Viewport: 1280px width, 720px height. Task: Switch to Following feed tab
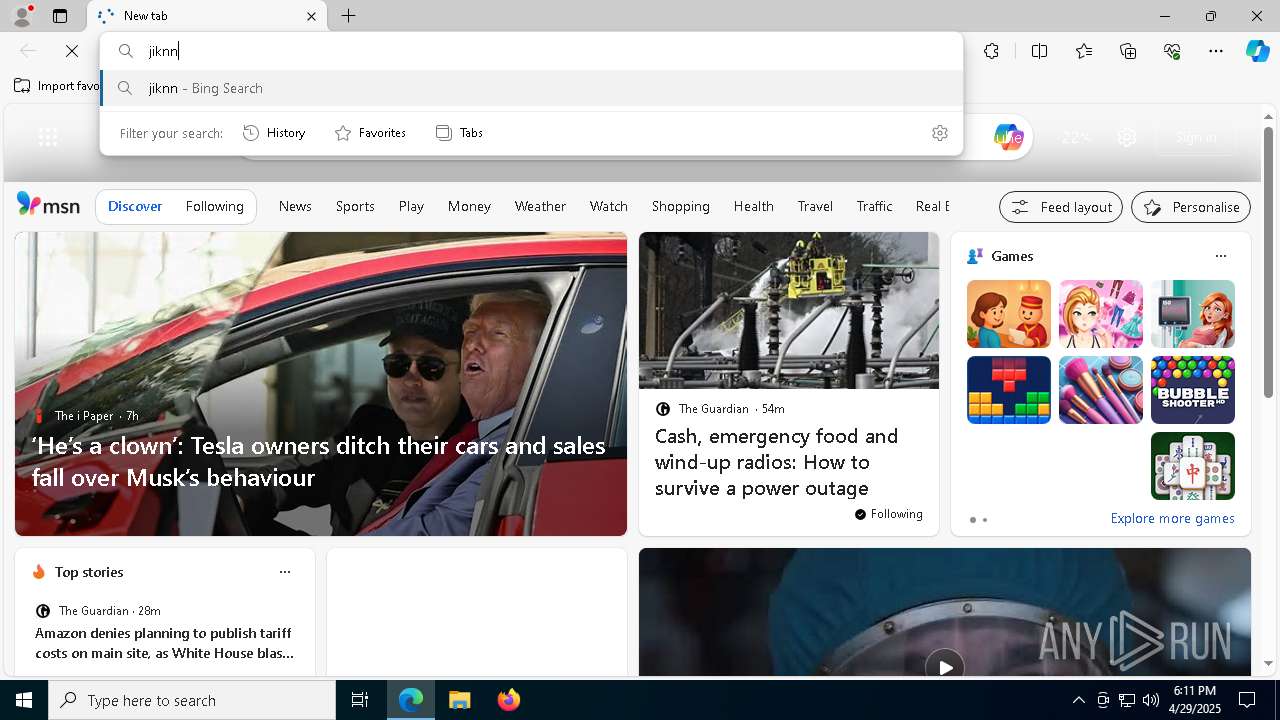(x=214, y=206)
